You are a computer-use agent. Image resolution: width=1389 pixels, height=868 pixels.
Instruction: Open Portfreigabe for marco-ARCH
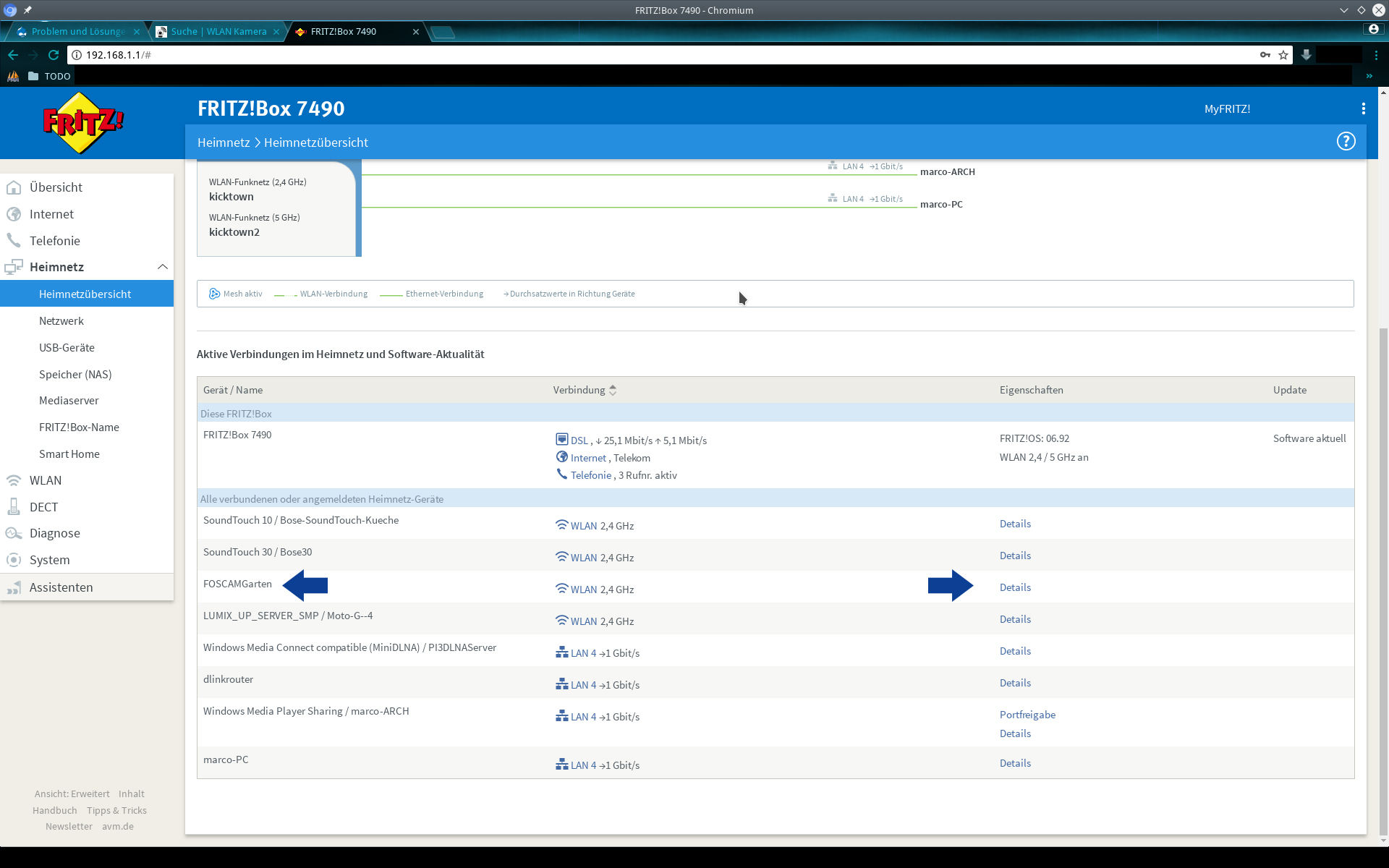pos(1027,715)
